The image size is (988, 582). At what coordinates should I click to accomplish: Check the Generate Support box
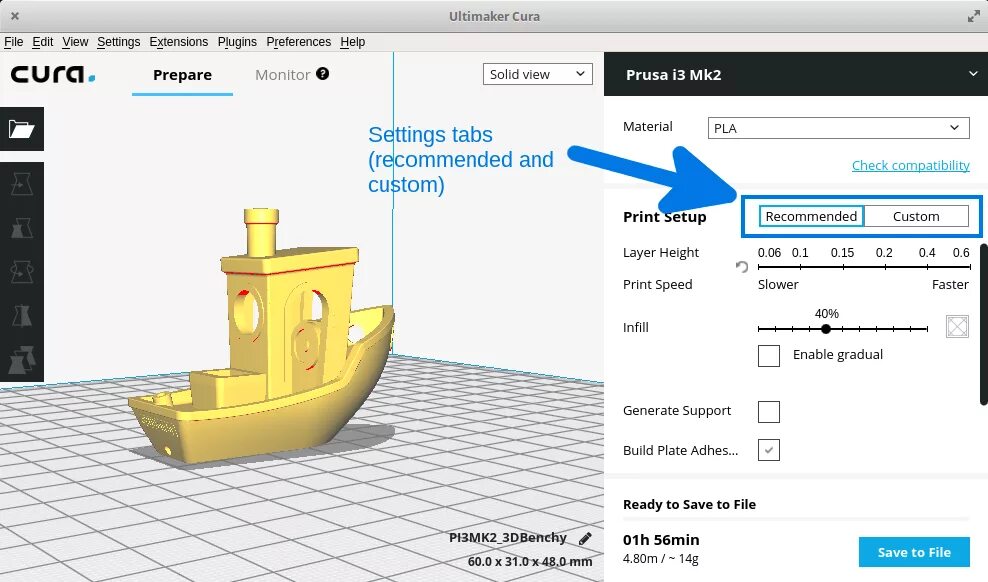(769, 412)
